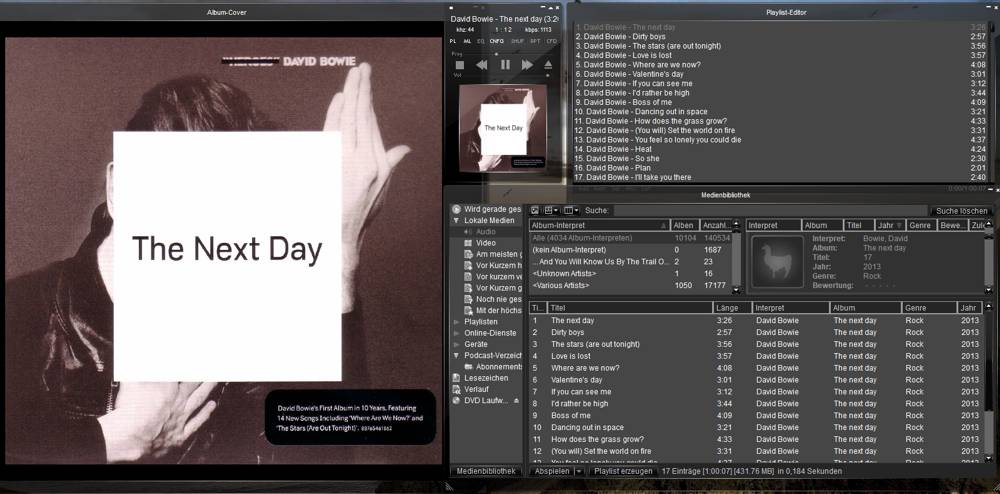Screen dimensions: 1000x494
Task: Open the Video library icon
Action: click(466, 243)
